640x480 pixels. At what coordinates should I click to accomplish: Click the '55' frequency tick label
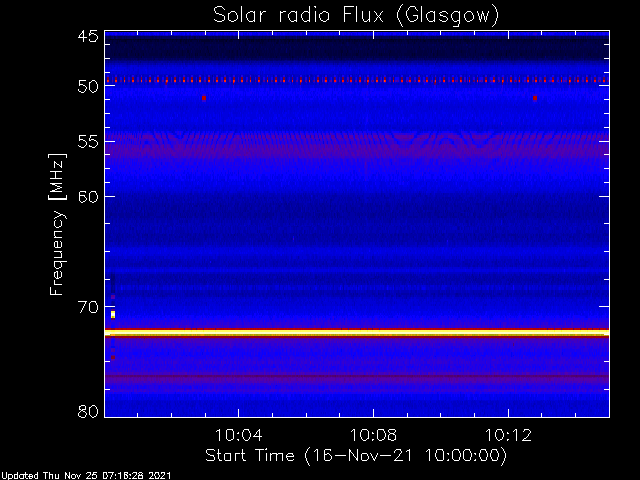(88, 142)
